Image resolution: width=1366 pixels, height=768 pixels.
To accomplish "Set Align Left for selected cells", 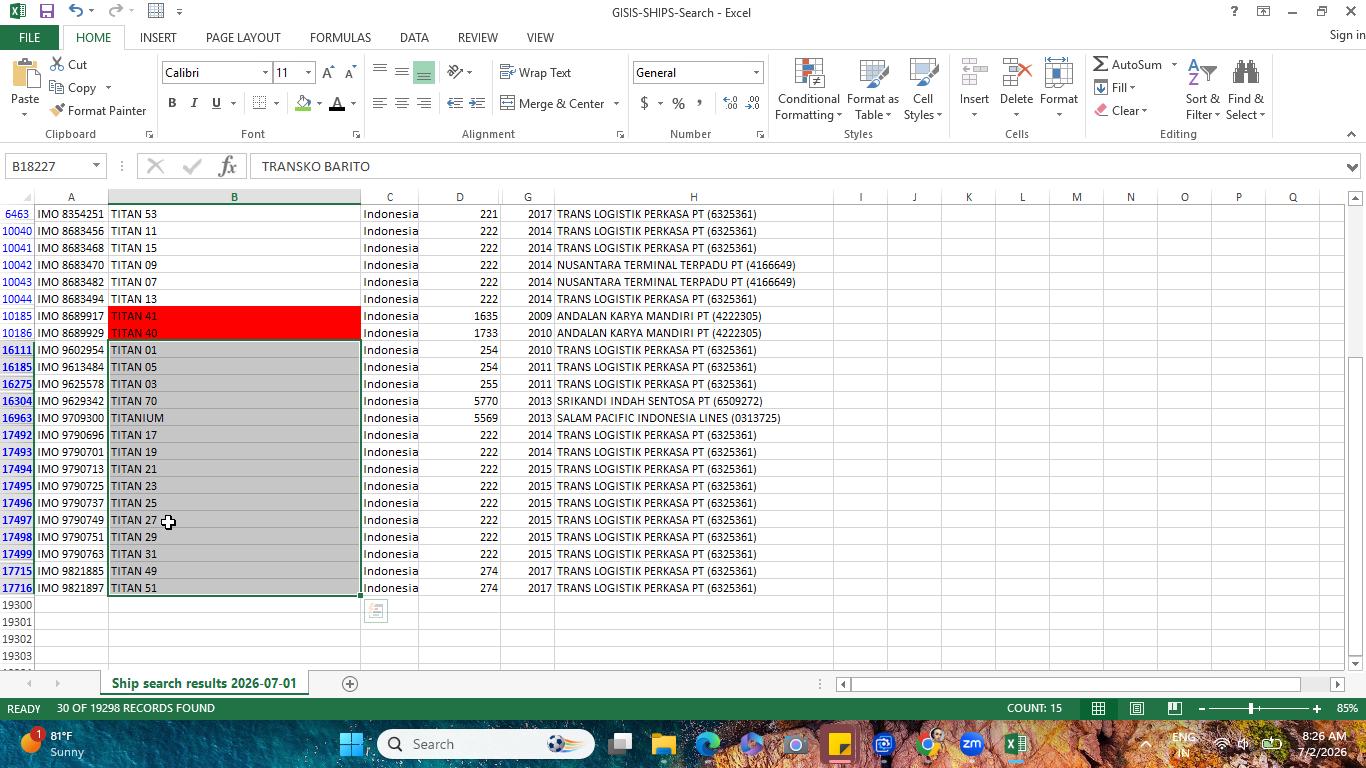I will tap(380, 104).
